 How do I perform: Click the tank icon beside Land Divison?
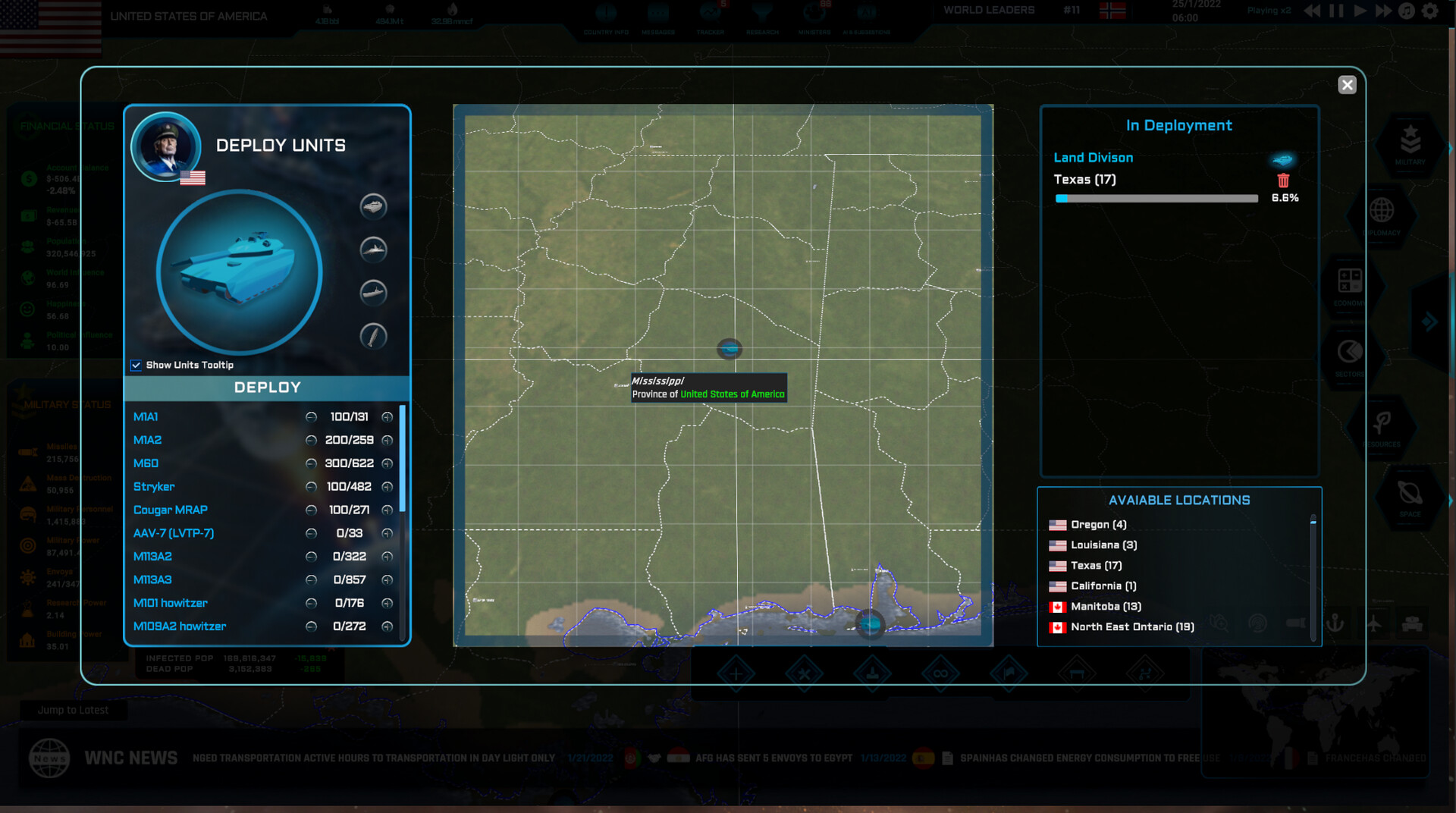pos(1282,159)
